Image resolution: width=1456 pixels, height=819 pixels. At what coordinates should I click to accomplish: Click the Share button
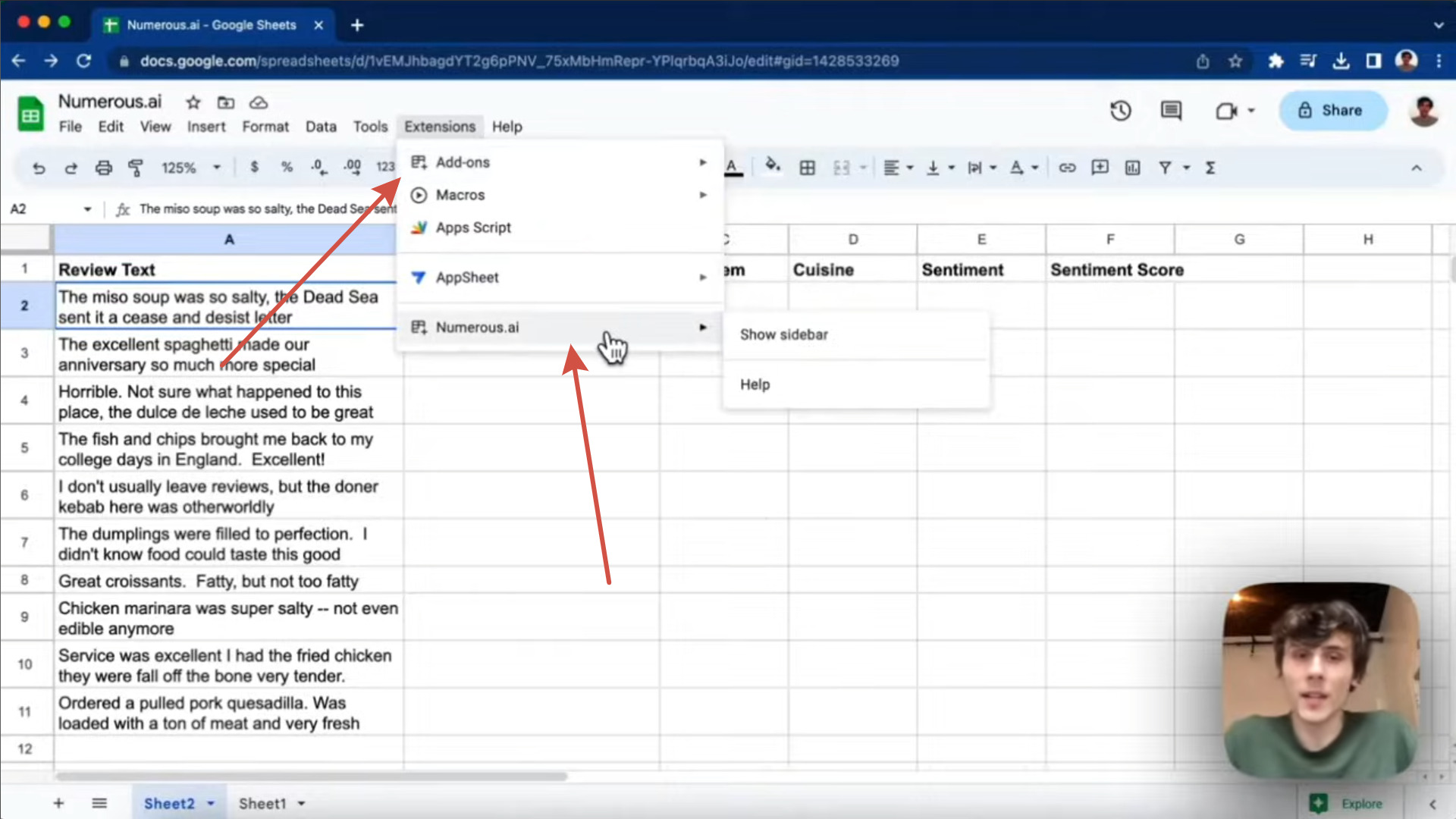(x=1332, y=111)
